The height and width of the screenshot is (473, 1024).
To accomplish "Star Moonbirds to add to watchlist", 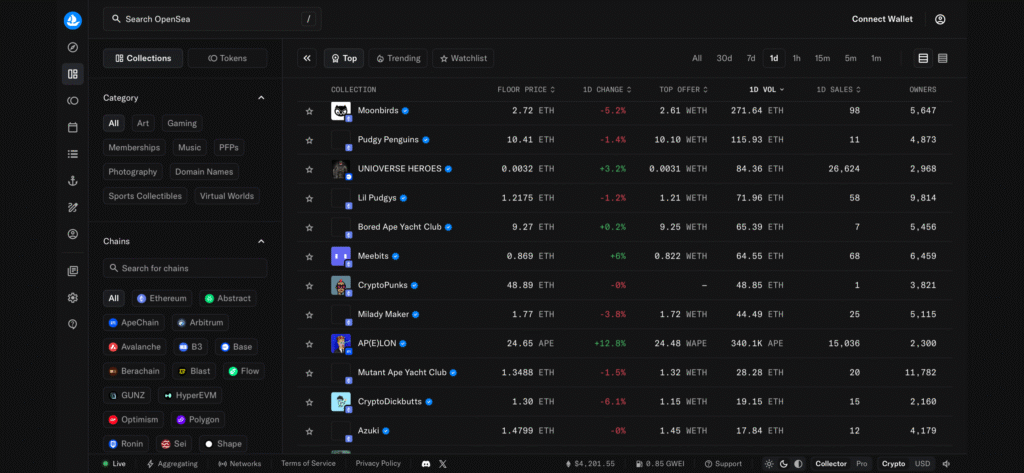I will pyautogui.click(x=310, y=111).
